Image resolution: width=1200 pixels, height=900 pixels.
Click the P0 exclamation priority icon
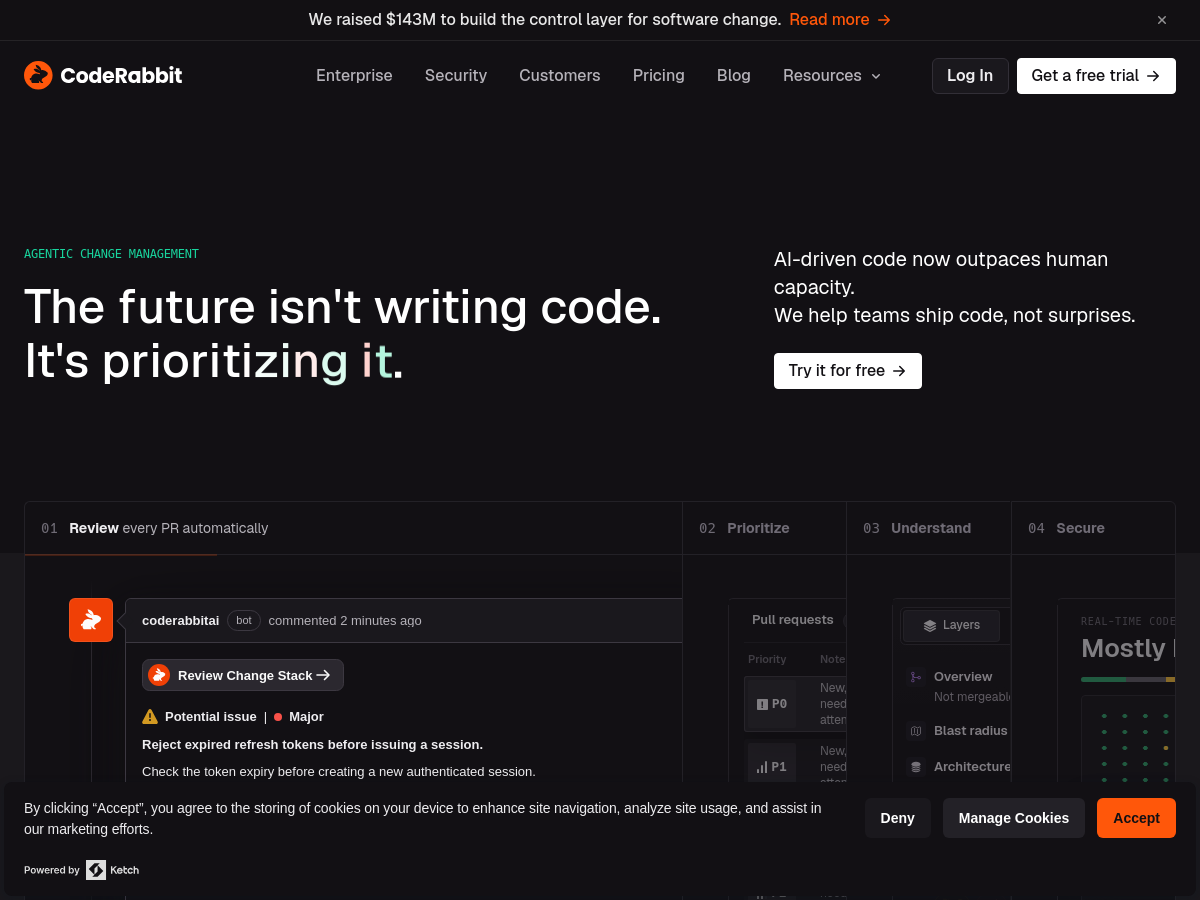[762, 704]
